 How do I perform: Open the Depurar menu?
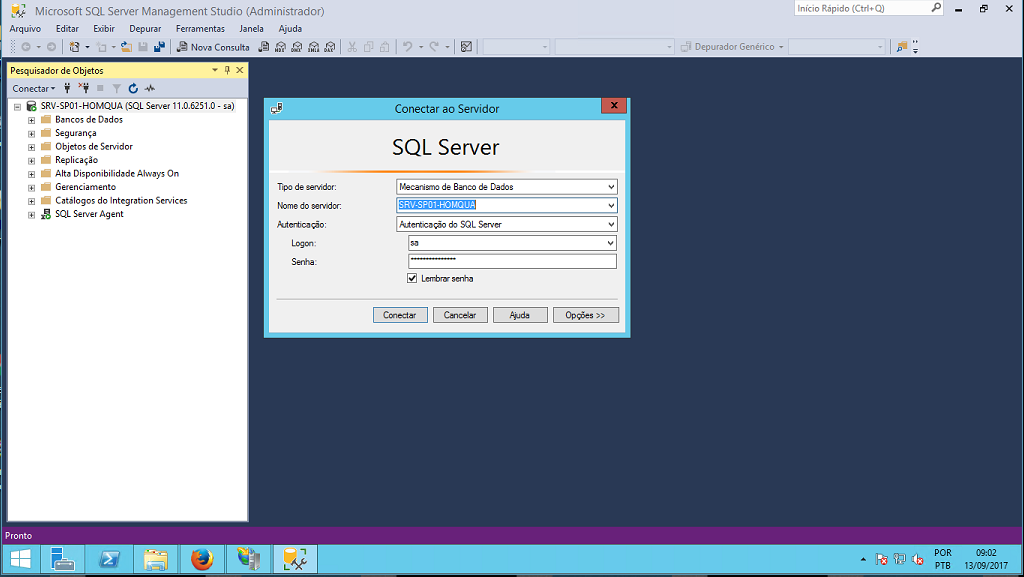pos(144,28)
